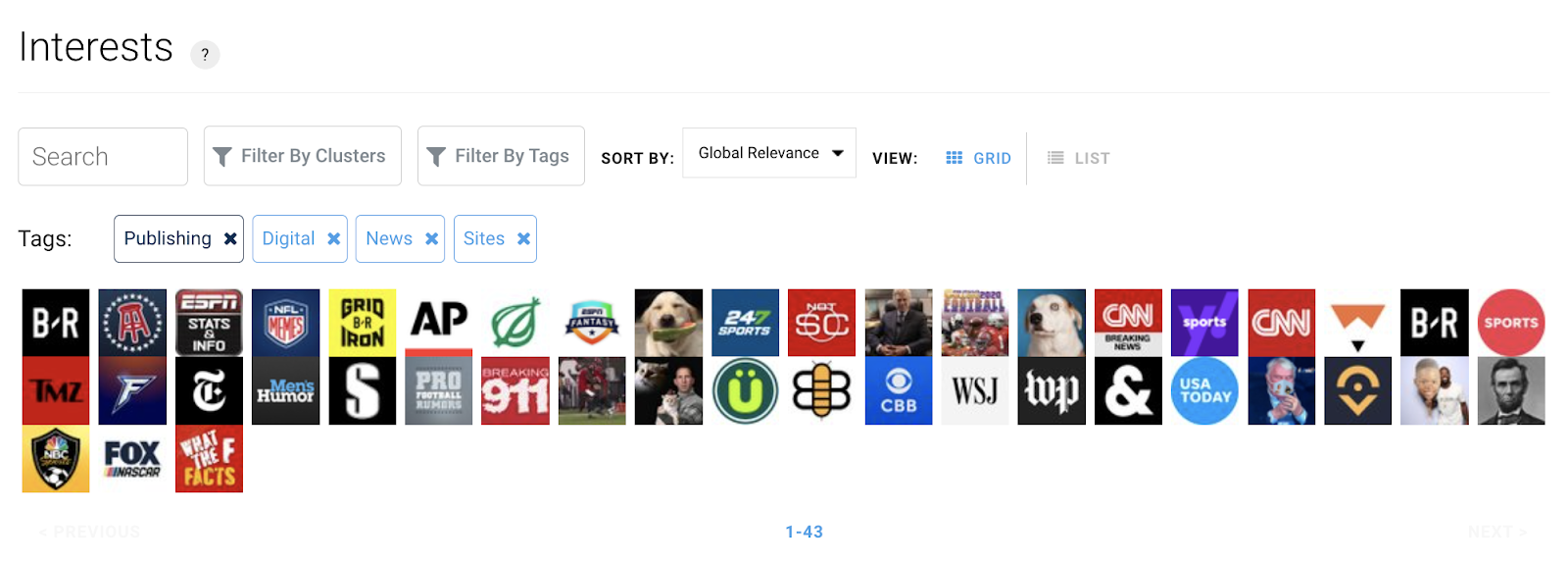Screen dimensions: 1568x562
Task: Click the B/R tile beside SPORTS circle
Action: coord(1435,323)
